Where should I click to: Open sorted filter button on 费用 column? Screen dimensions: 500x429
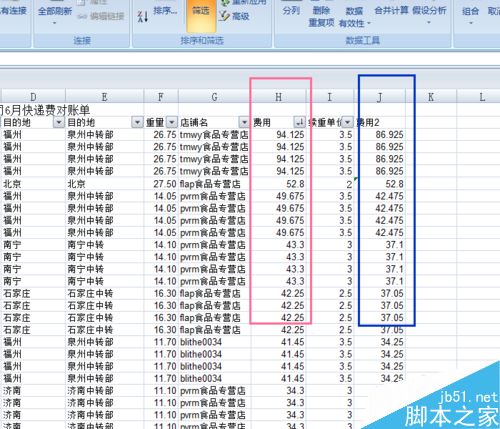point(299,122)
